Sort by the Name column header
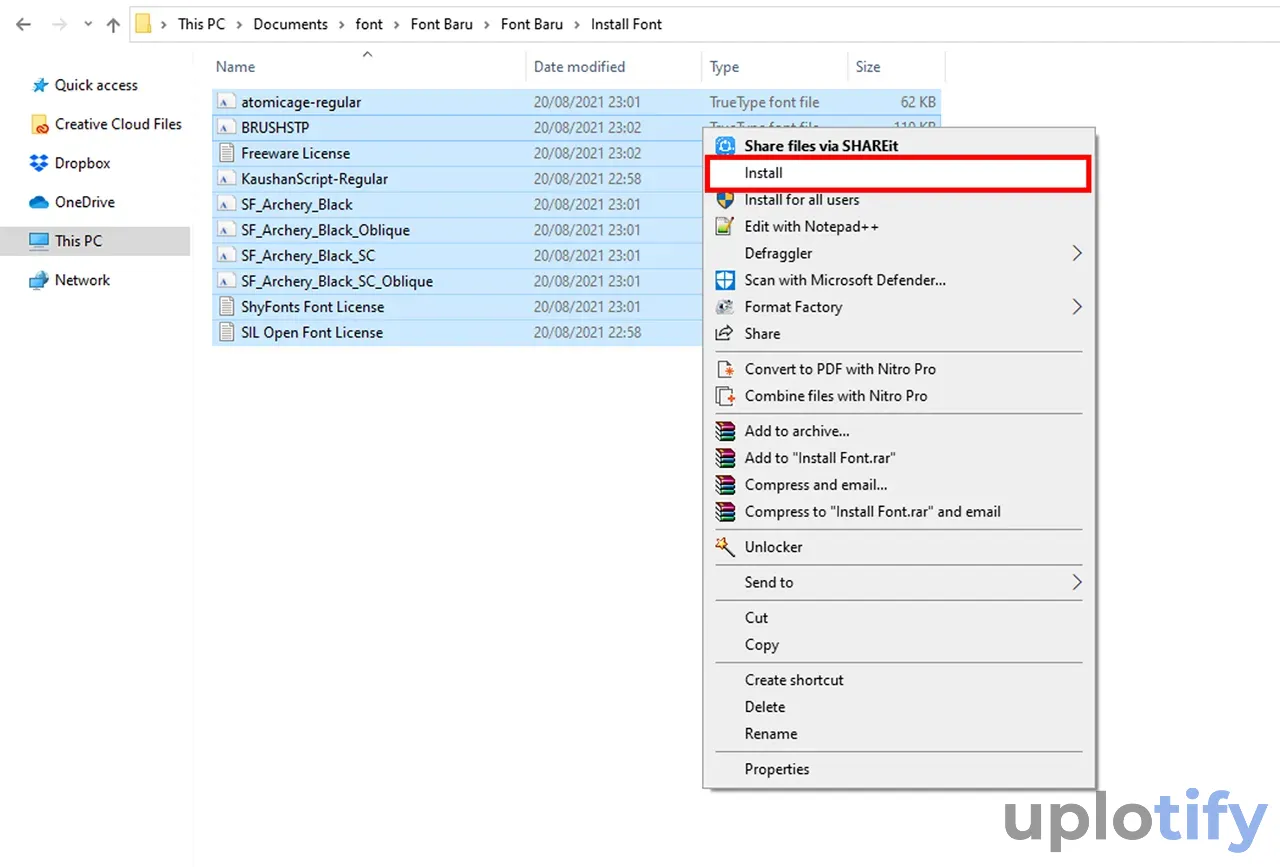The image size is (1280, 867). (x=236, y=67)
